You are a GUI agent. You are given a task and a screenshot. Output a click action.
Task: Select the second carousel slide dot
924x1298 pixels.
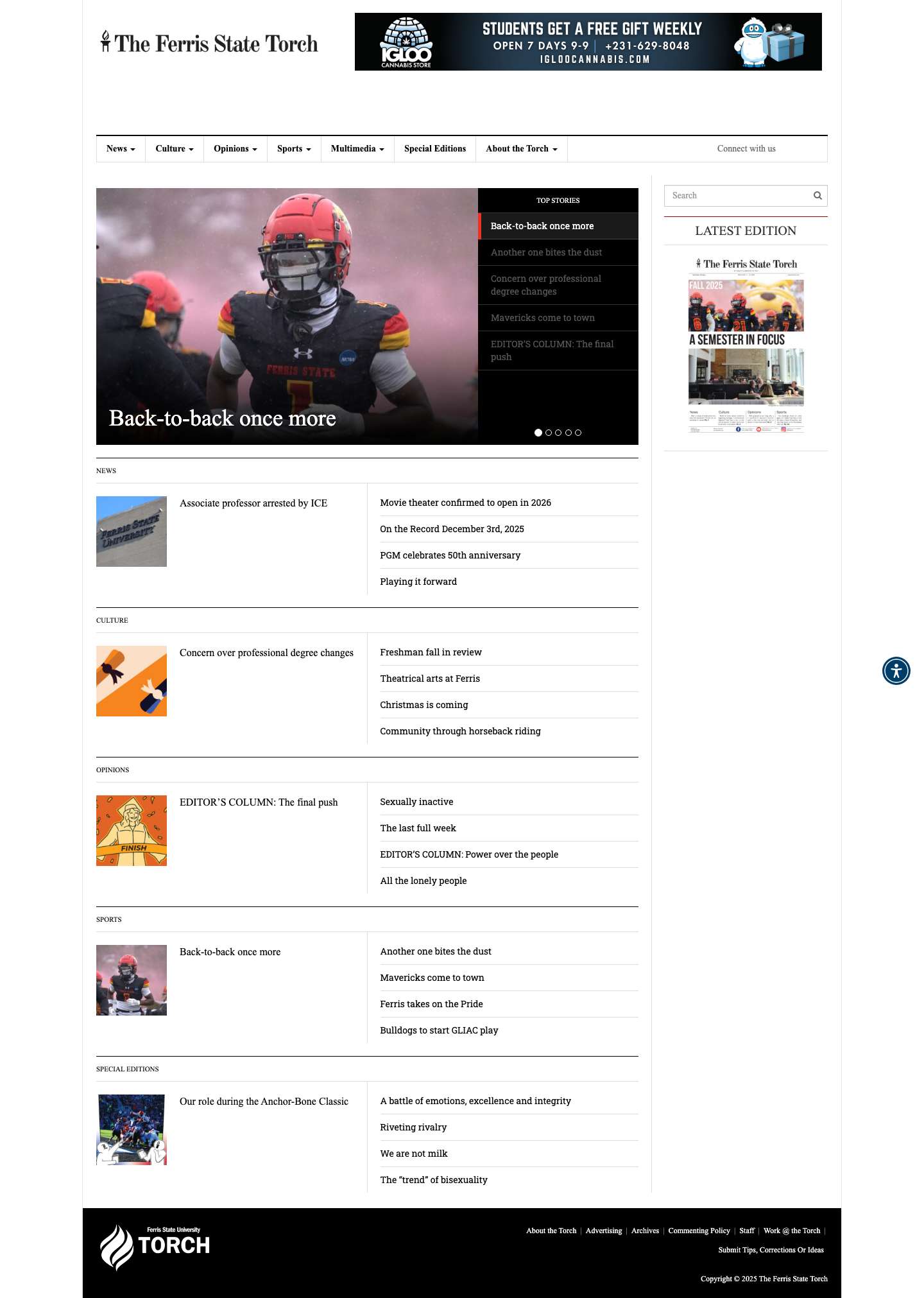[x=549, y=433]
